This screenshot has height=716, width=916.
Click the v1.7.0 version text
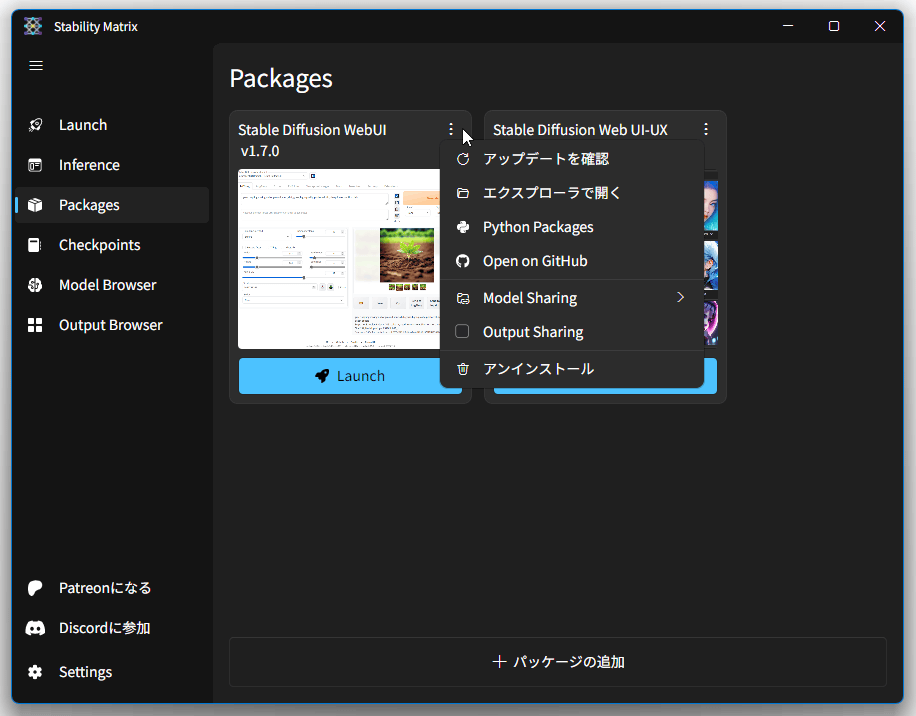(260, 151)
